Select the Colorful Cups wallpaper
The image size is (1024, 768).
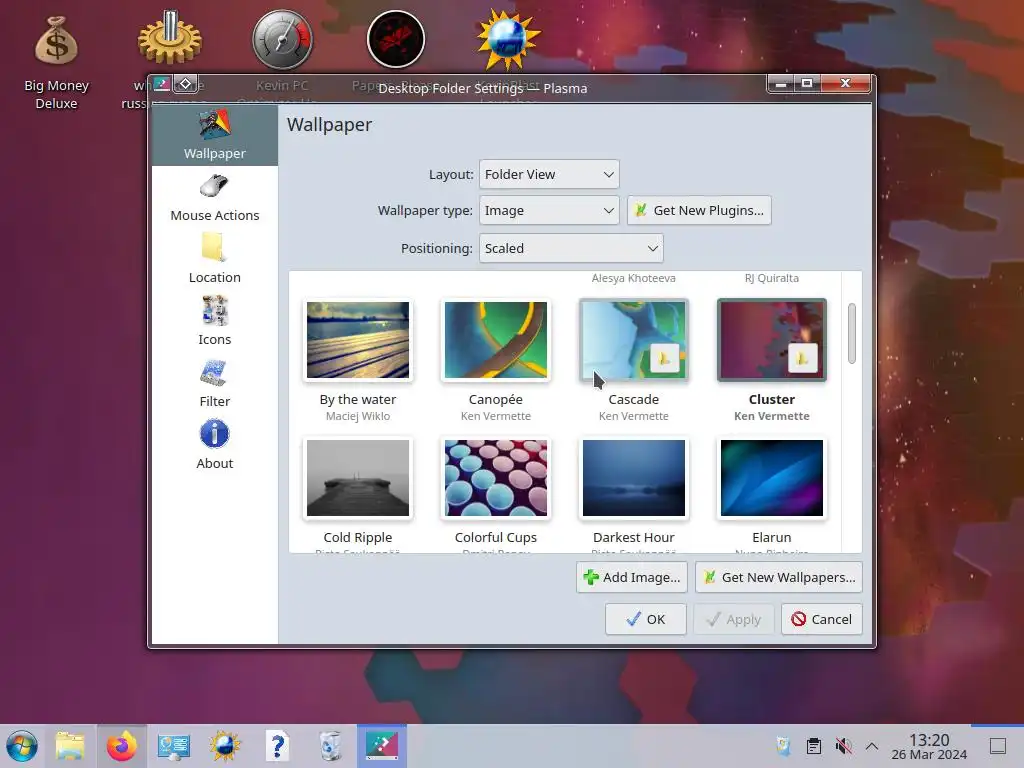tap(496, 477)
